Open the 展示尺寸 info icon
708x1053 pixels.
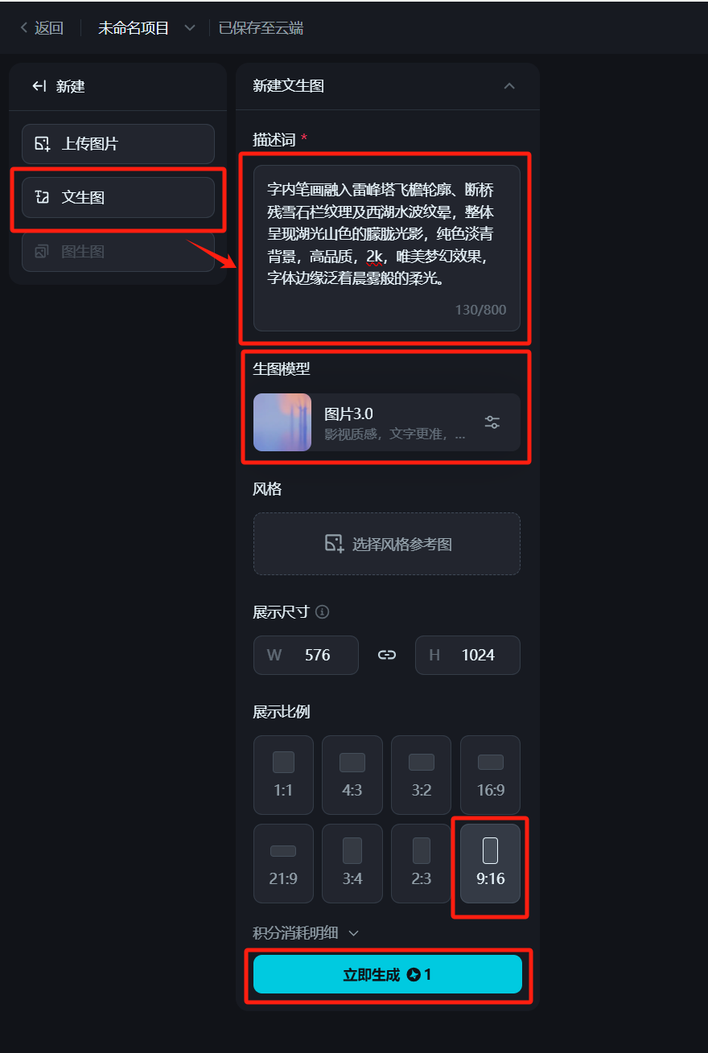[322, 612]
